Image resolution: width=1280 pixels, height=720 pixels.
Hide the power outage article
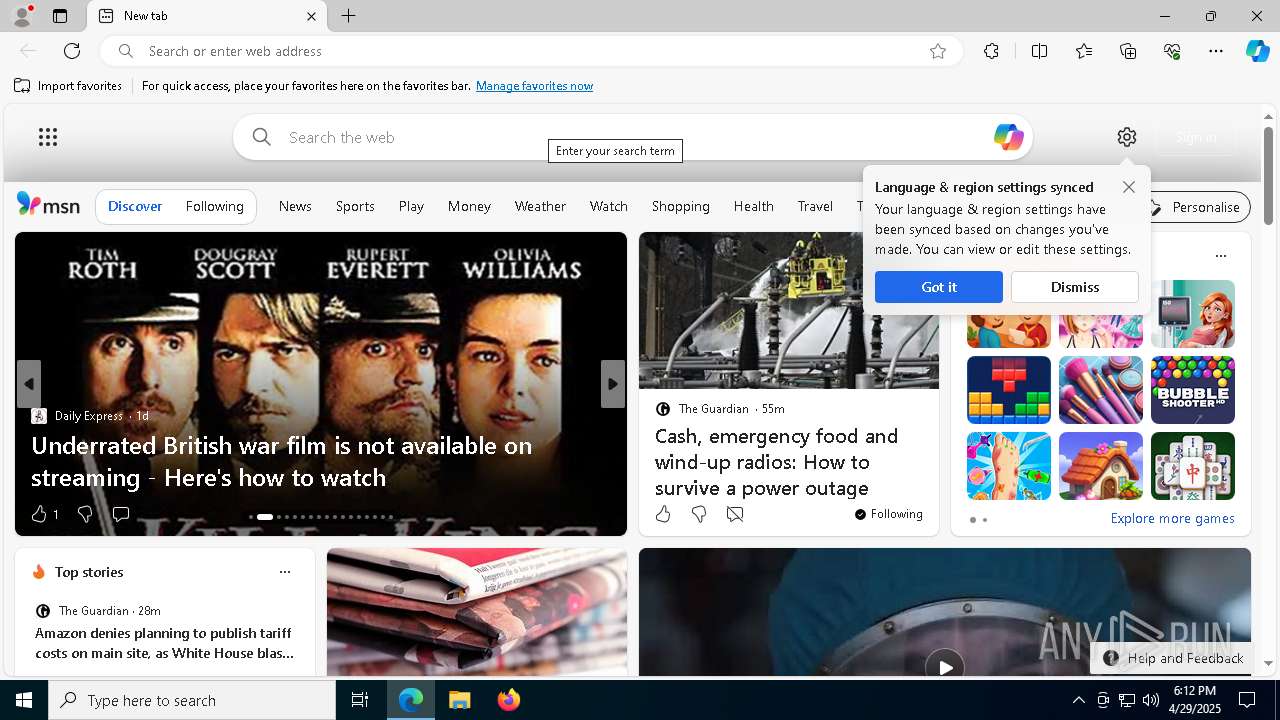735,514
